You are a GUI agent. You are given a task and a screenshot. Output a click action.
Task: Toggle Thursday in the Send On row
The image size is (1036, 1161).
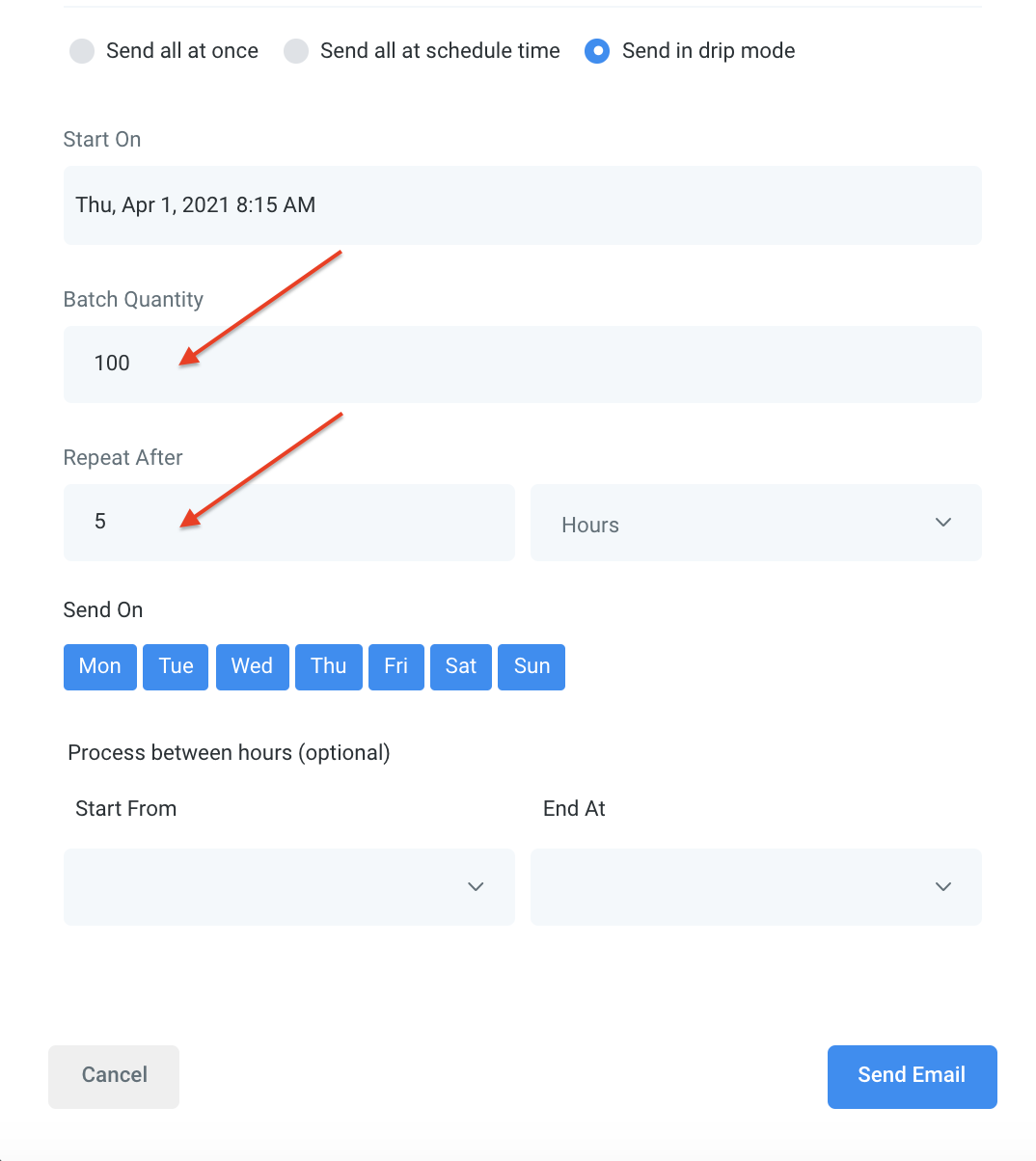click(328, 666)
